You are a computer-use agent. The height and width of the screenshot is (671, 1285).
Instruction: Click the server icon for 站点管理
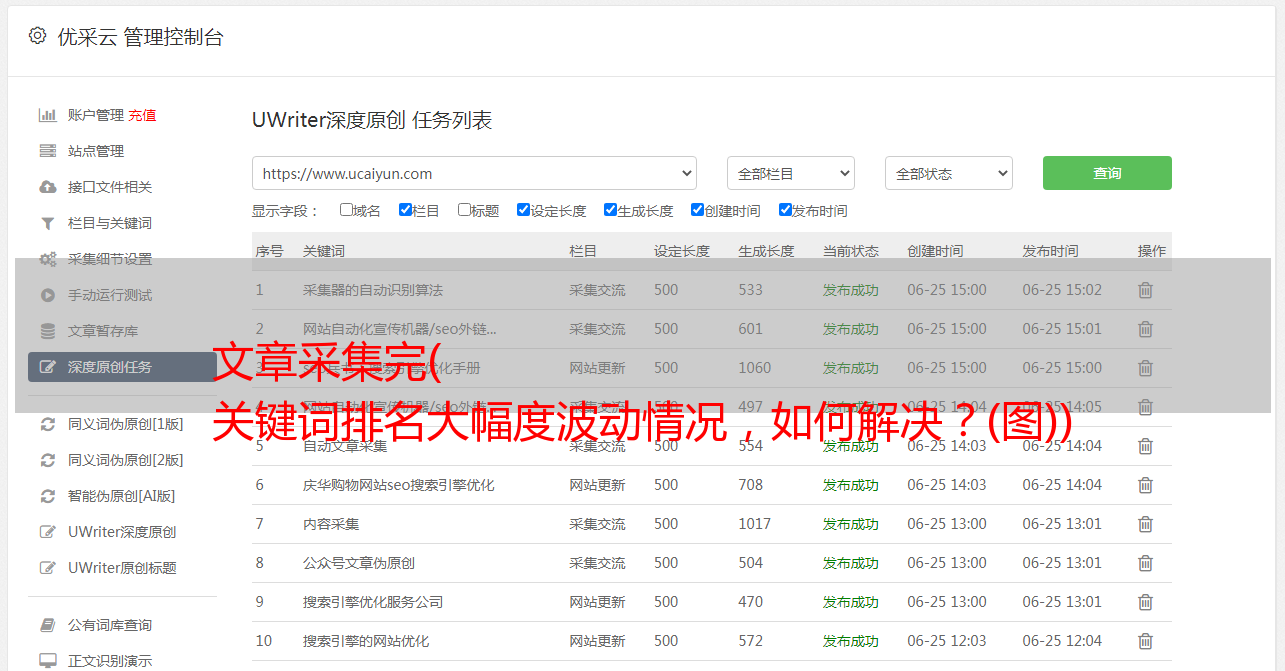point(47,151)
